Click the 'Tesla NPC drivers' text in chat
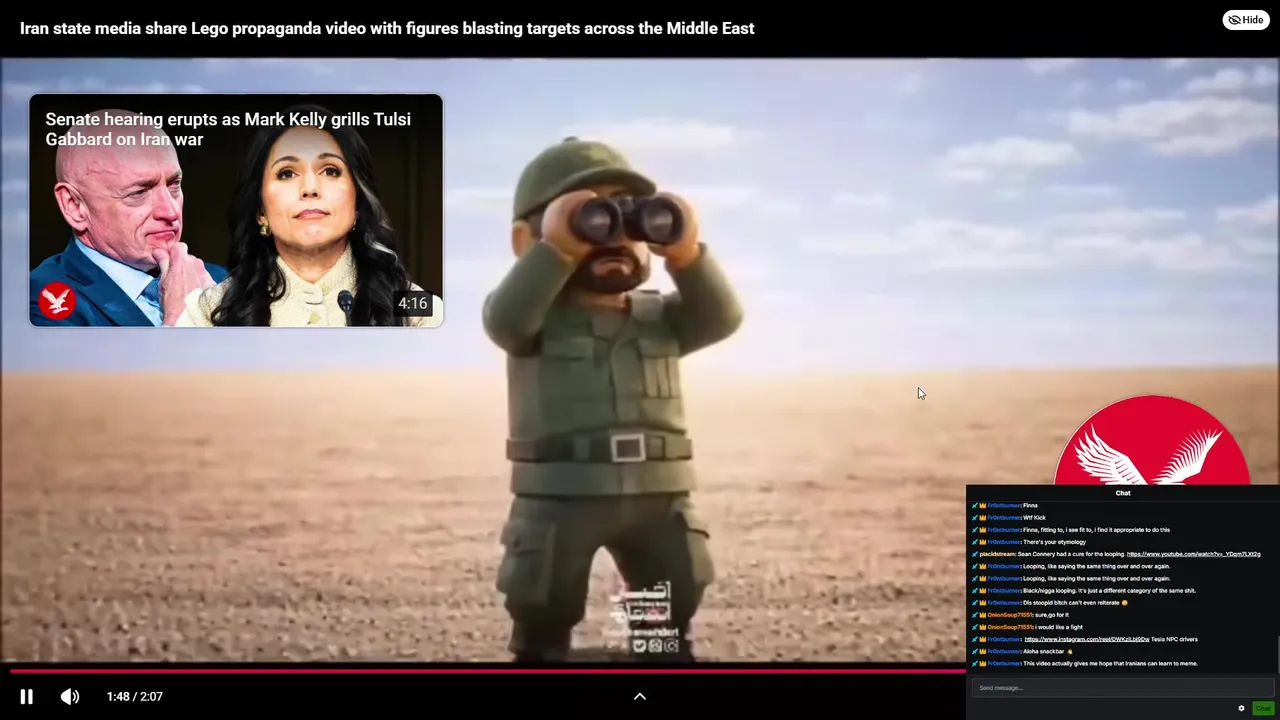The height and width of the screenshot is (720, 1280). point(1174,639)
